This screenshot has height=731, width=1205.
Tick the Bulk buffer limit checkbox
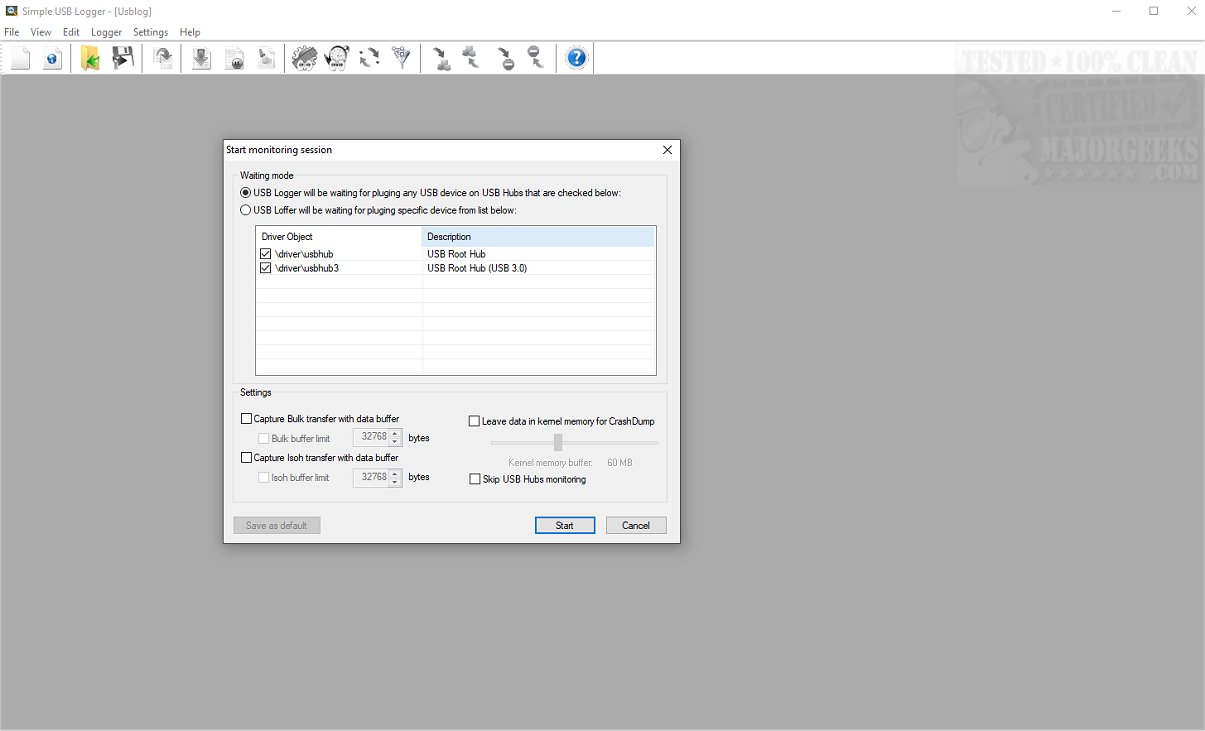264,438
